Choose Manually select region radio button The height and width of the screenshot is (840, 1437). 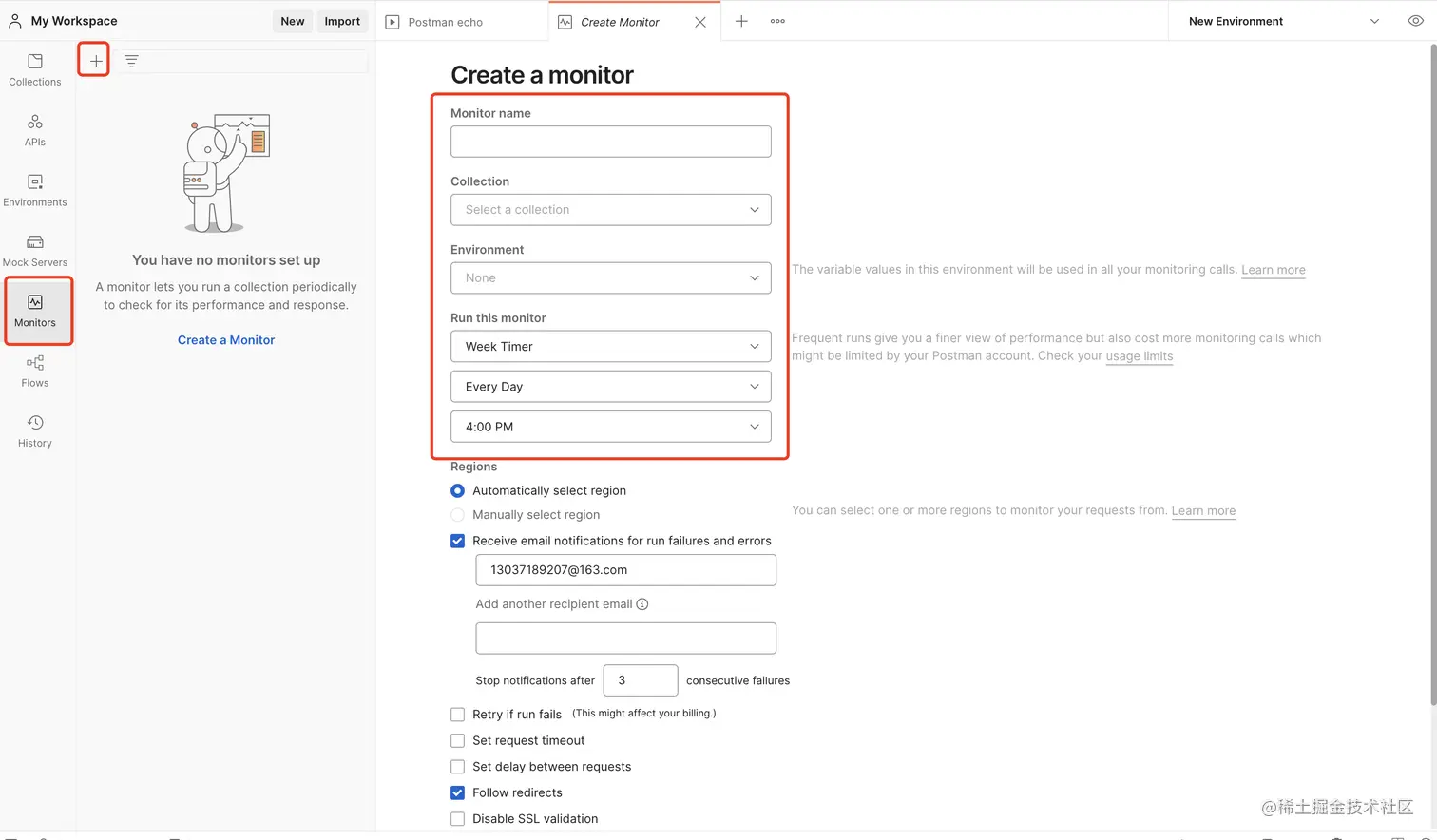click(x=457, y=515)
